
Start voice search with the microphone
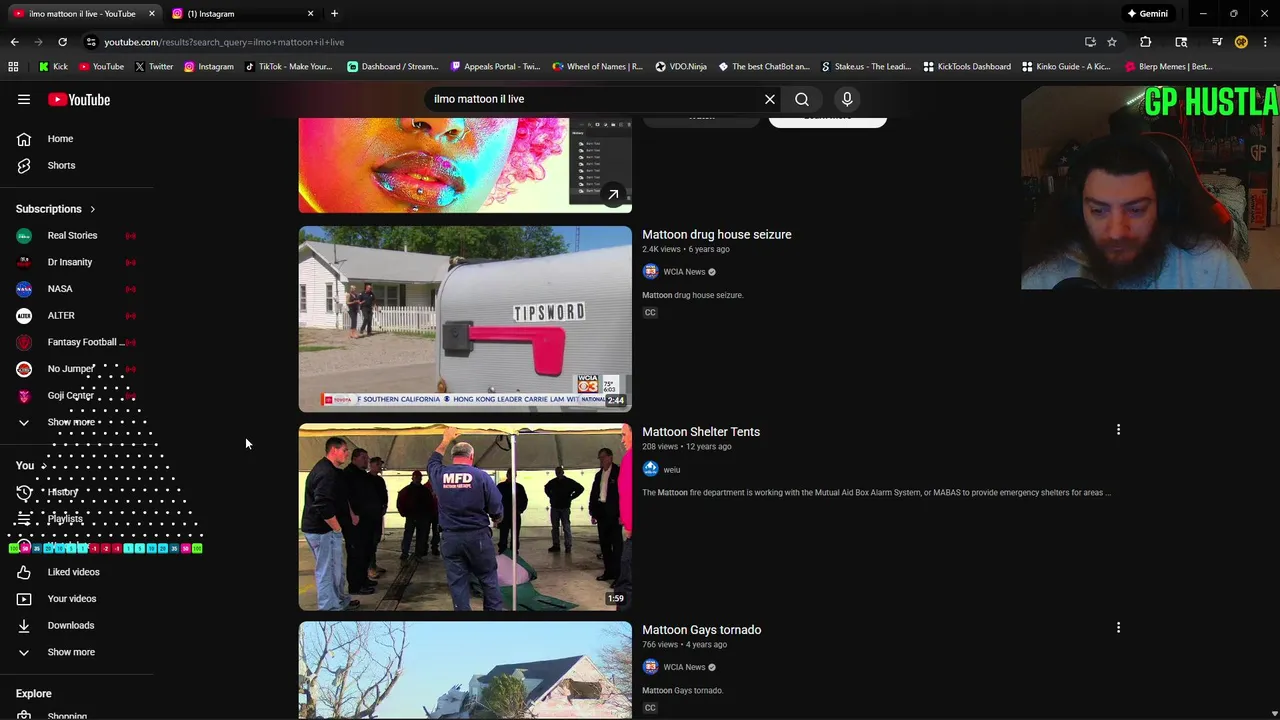click(847, 99)
